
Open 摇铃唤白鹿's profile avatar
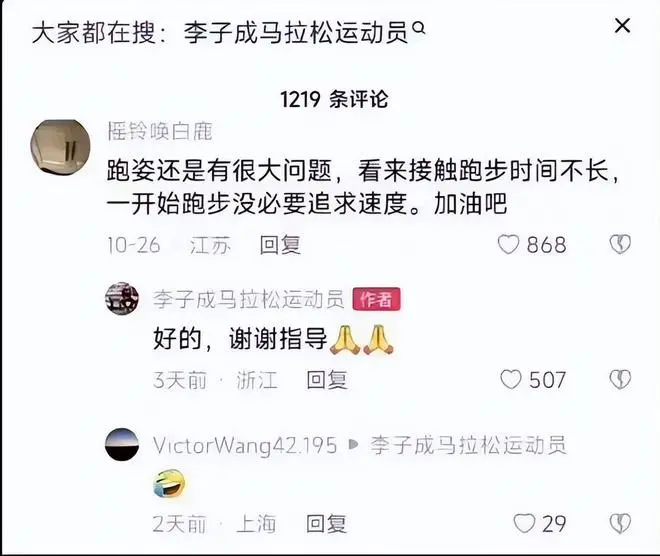point(61,148)
